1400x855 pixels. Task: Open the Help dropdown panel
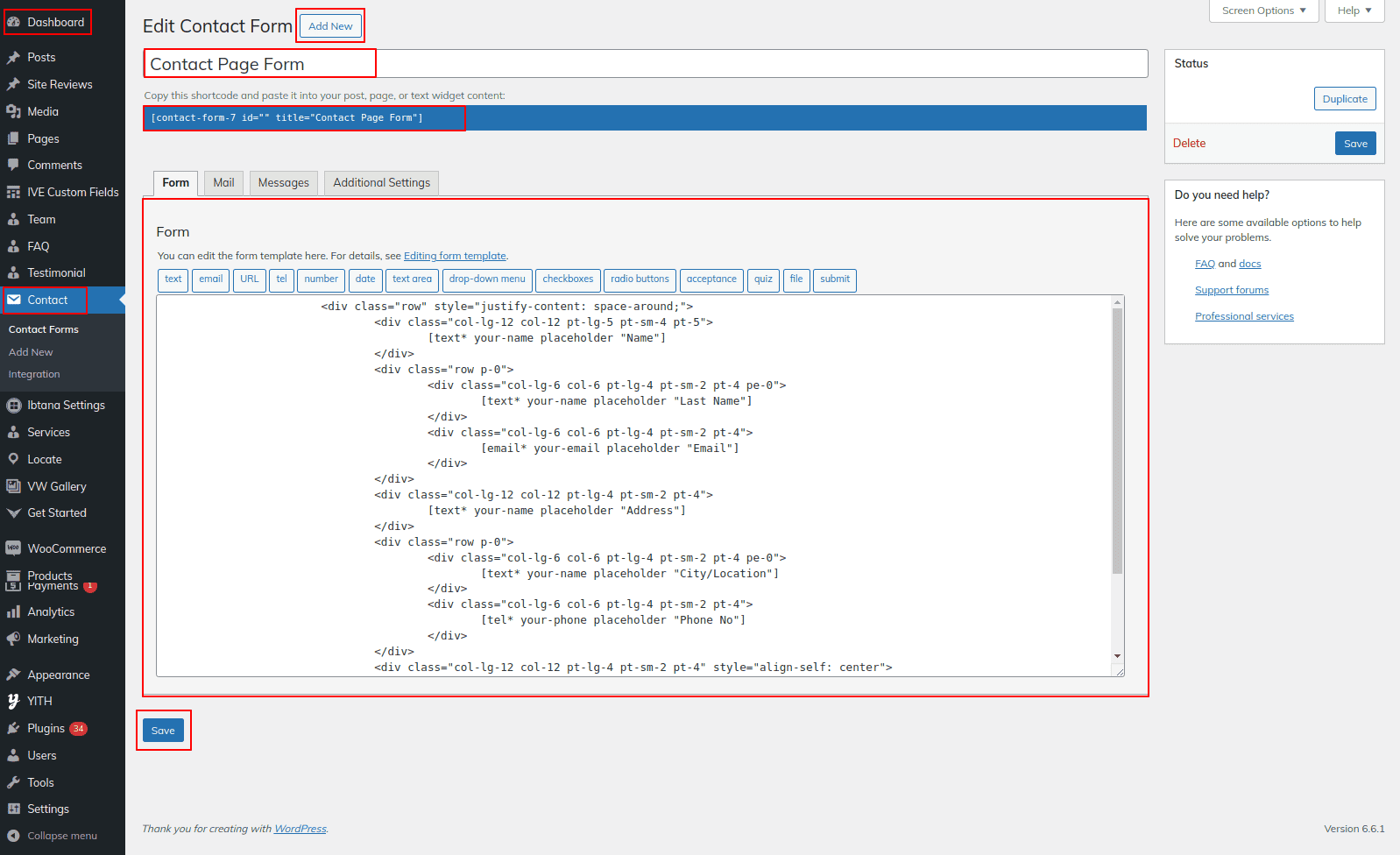point(1354,11)
